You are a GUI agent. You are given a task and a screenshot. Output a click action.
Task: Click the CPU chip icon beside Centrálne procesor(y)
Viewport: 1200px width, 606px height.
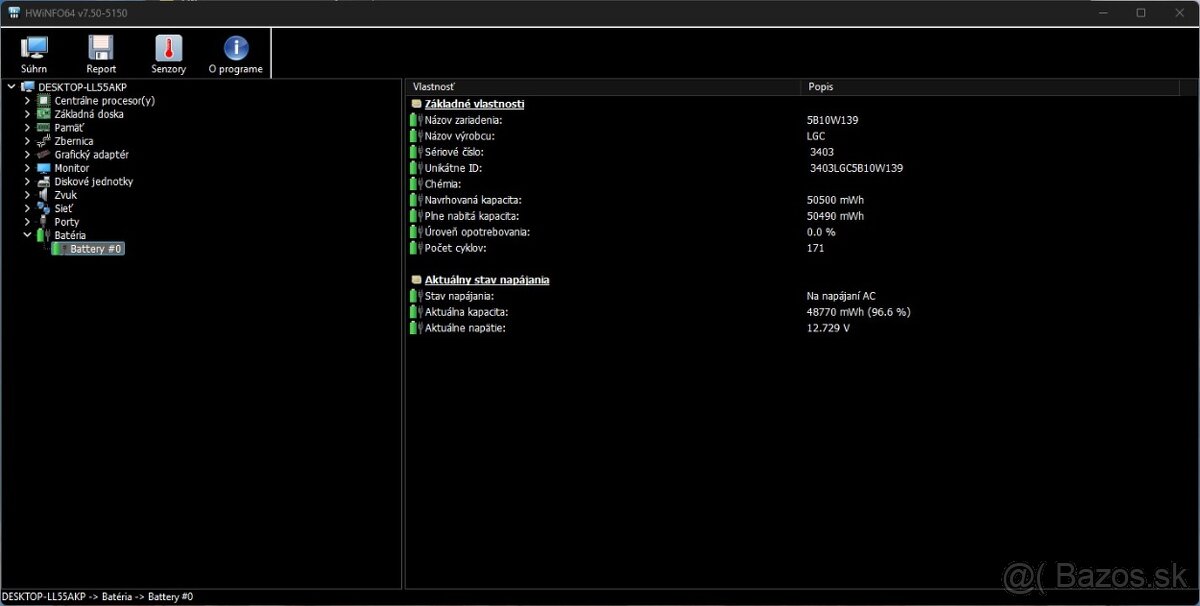[x=42, y=100]
